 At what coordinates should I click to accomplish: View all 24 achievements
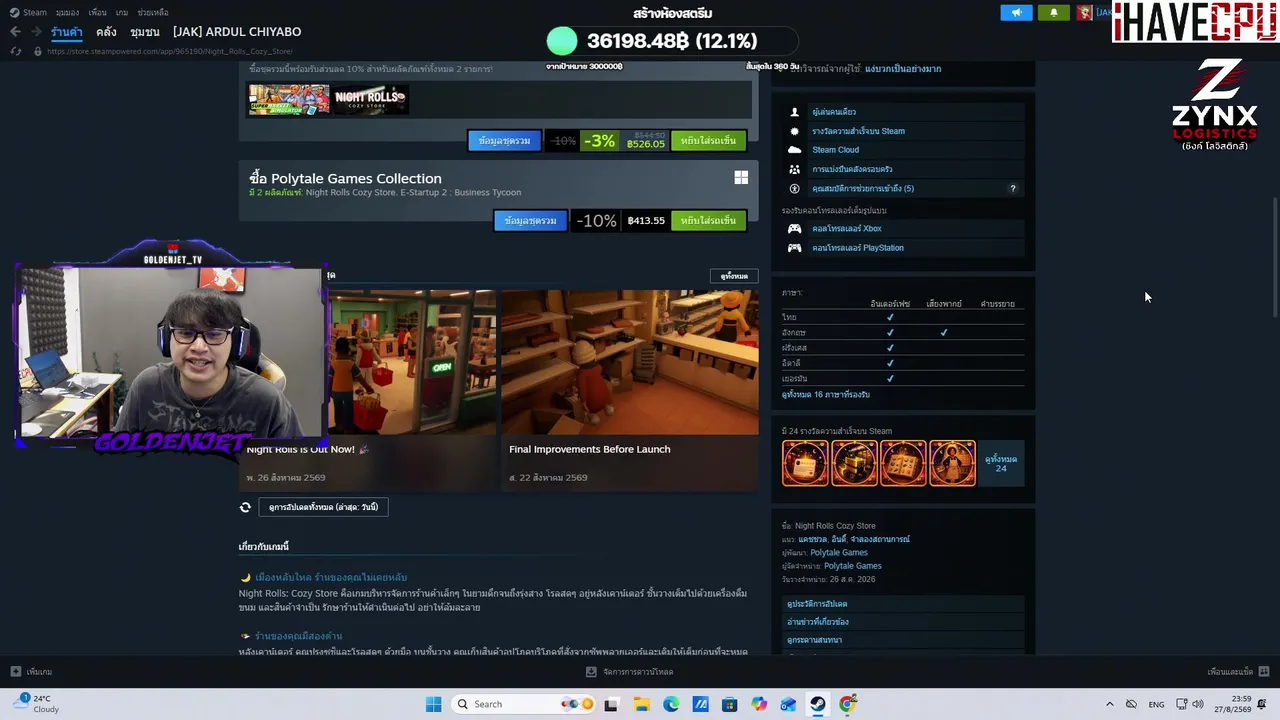[1001, 463]
